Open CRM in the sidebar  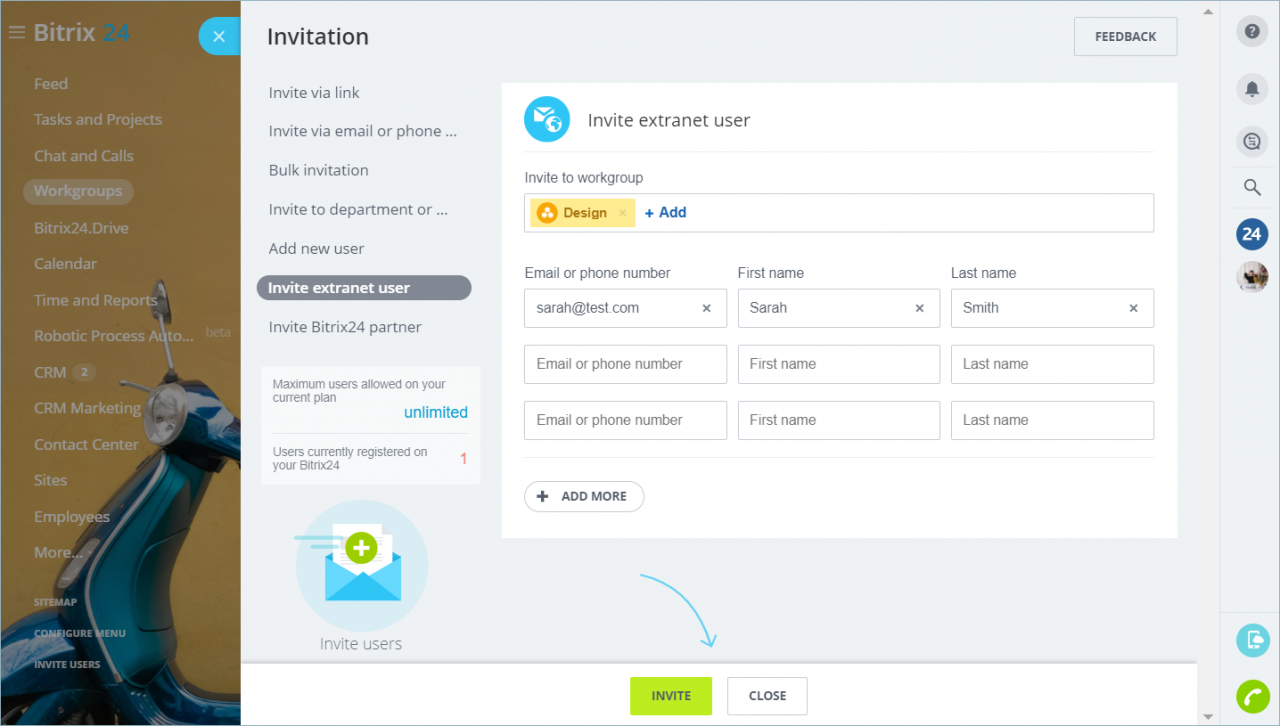coord(50,372)
